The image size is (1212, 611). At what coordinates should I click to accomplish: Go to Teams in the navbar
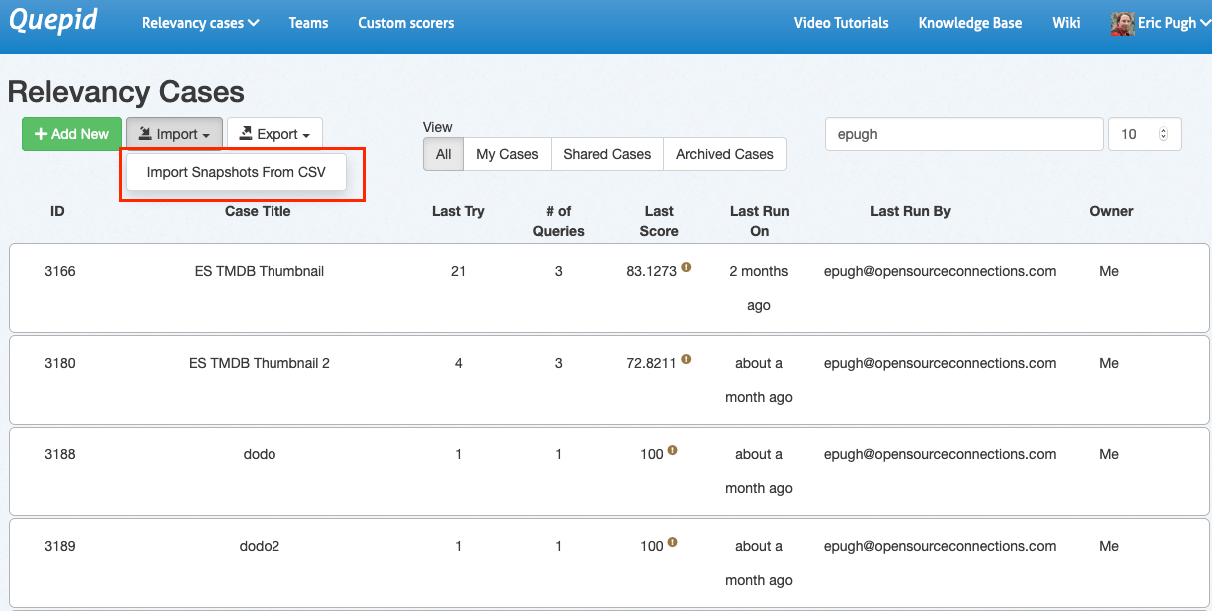[308, 23]
